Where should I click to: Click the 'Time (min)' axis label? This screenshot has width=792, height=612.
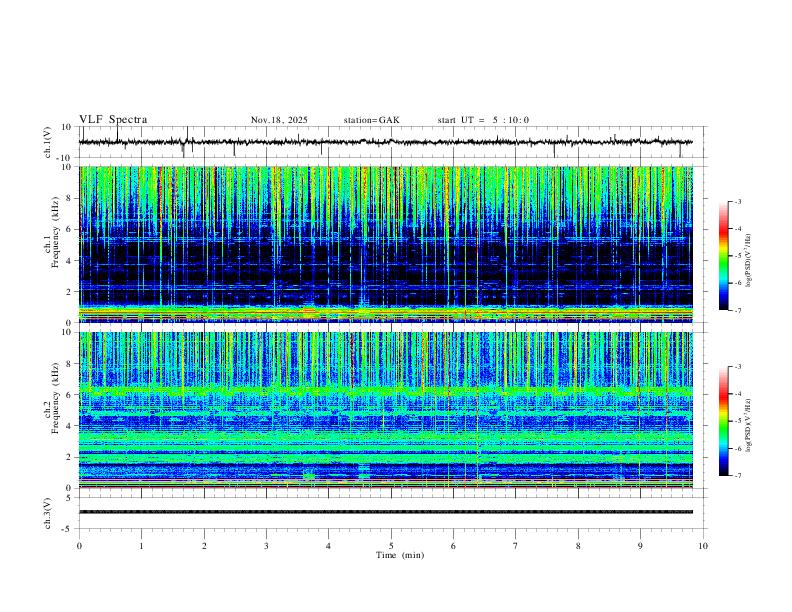point(400,555)
